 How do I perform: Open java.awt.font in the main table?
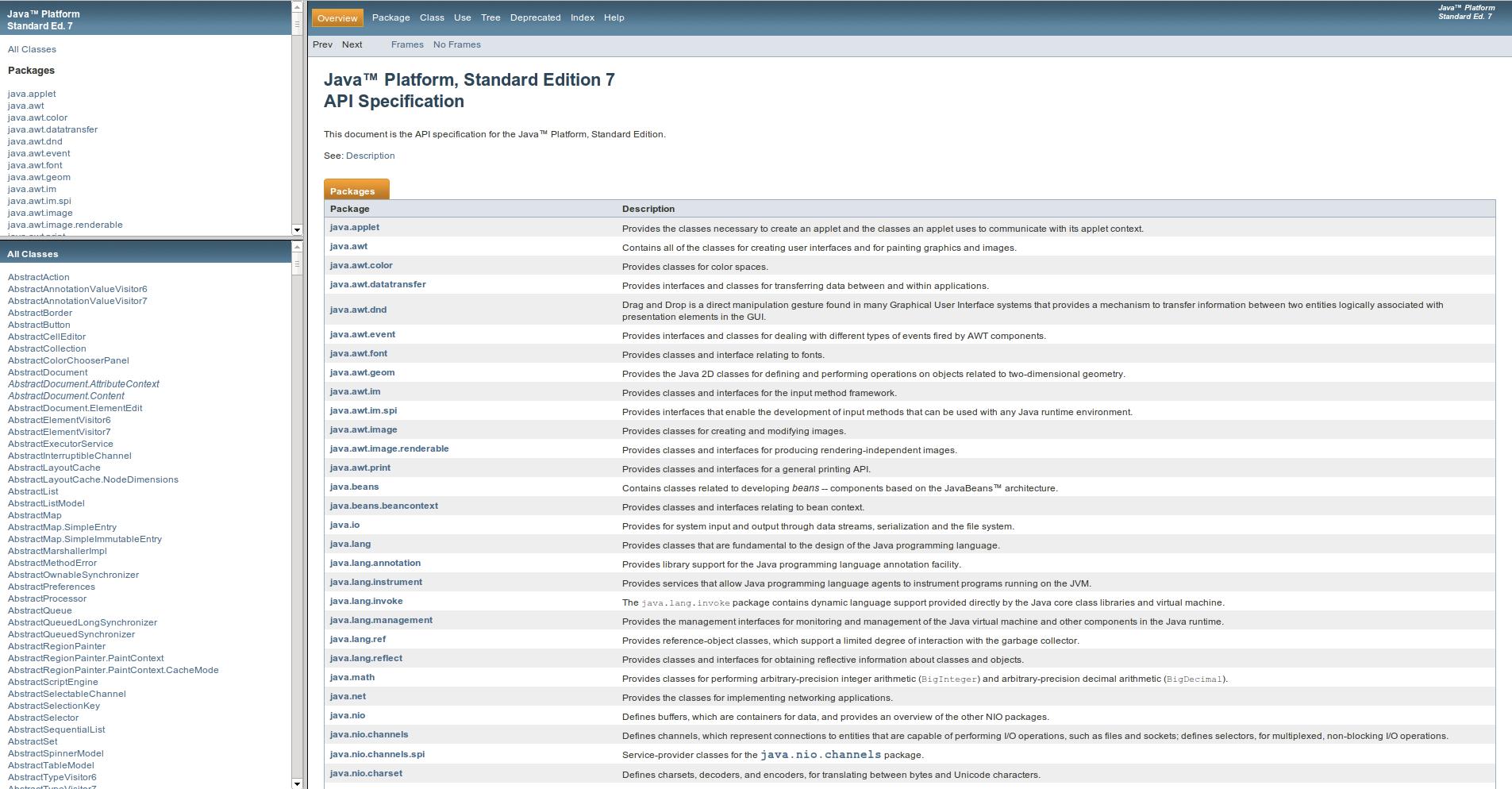[x=359, y=353]
